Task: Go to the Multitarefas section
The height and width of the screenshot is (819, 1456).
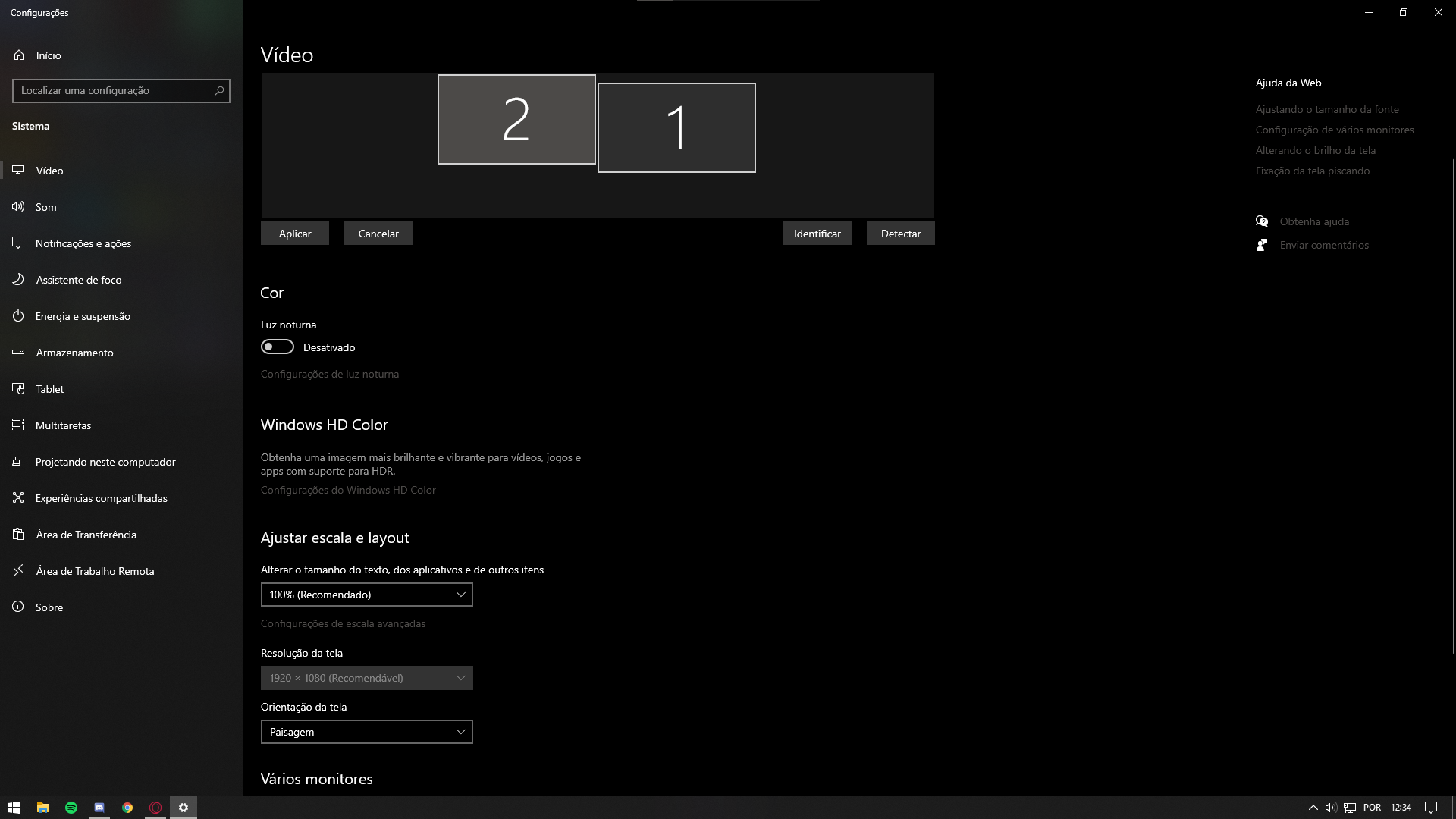Action: (63, 425)
